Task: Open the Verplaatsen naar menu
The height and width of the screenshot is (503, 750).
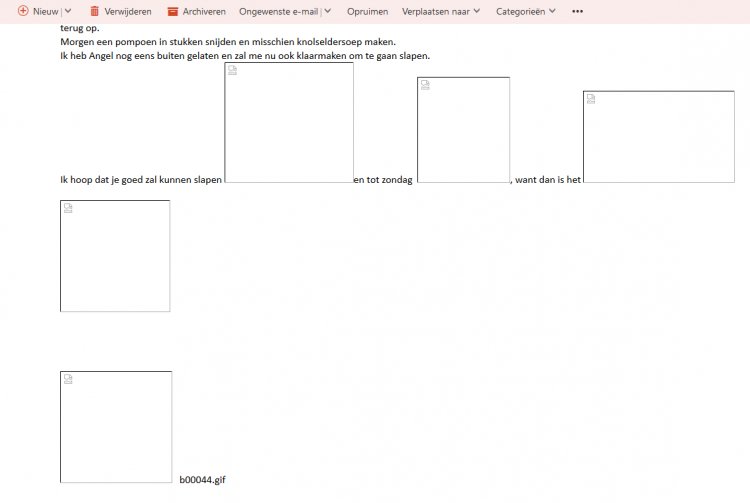Action: point(440,11)
